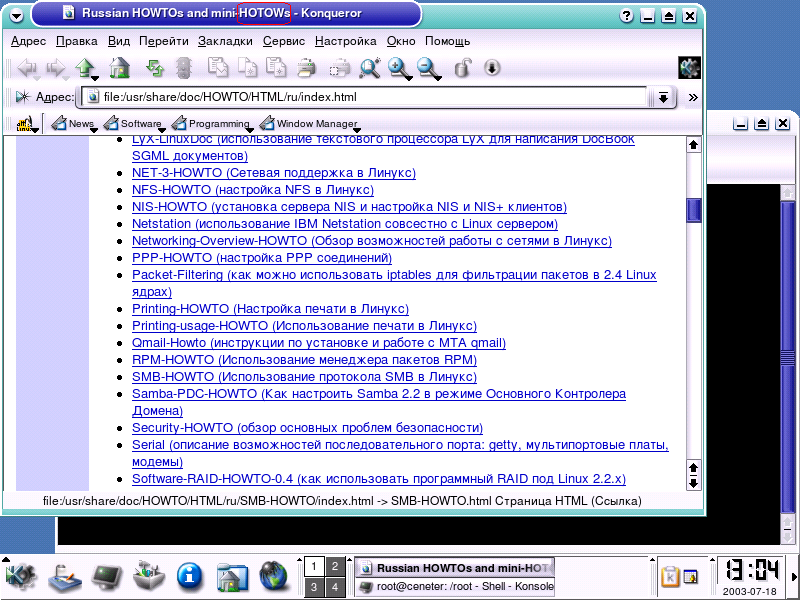Open the address history dropdown arrow
This screenshot has width=800, height=600.
pos(663,97)
